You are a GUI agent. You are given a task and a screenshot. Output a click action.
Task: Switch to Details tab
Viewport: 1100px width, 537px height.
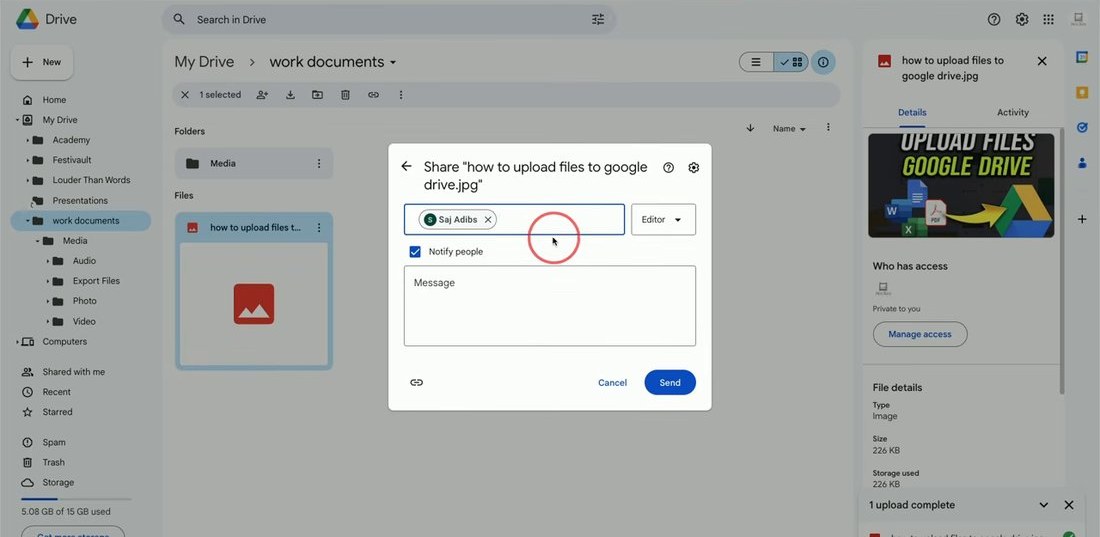click(x=912, y=112)
